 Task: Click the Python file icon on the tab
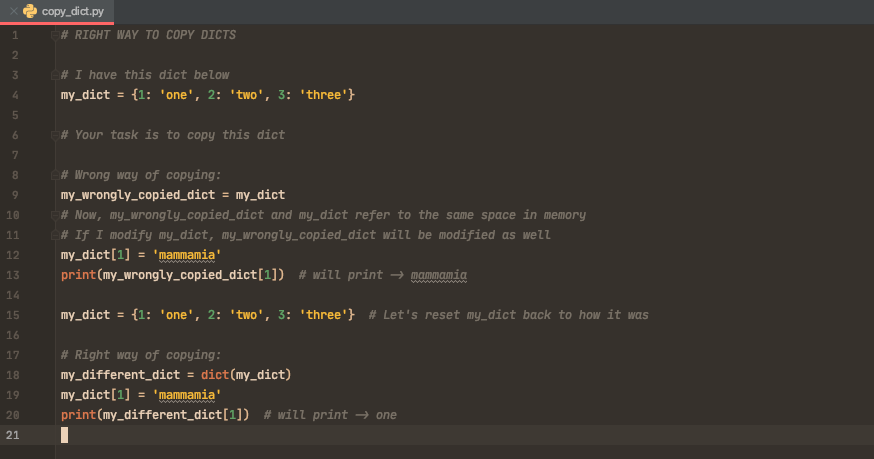pos(30,11)
